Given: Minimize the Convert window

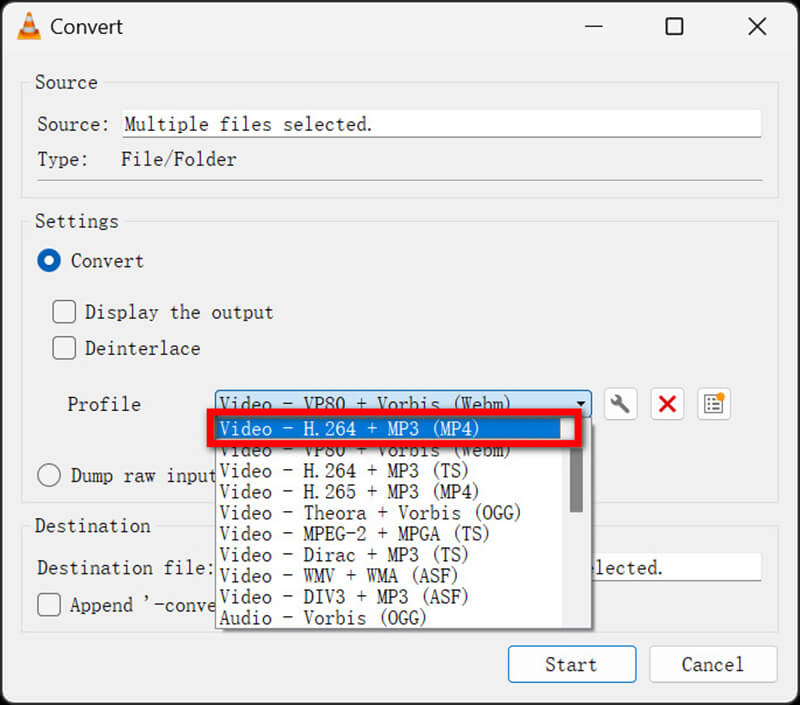Looking at the screenshot, I should click(594, 27).
